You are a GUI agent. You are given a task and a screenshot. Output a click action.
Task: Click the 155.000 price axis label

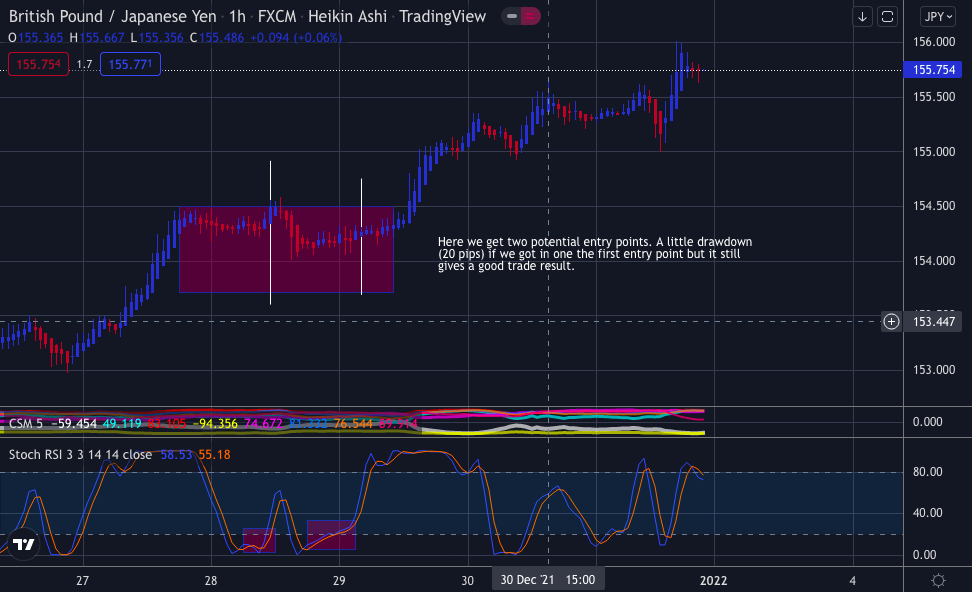pyautogui.click(x=934, y=151)
